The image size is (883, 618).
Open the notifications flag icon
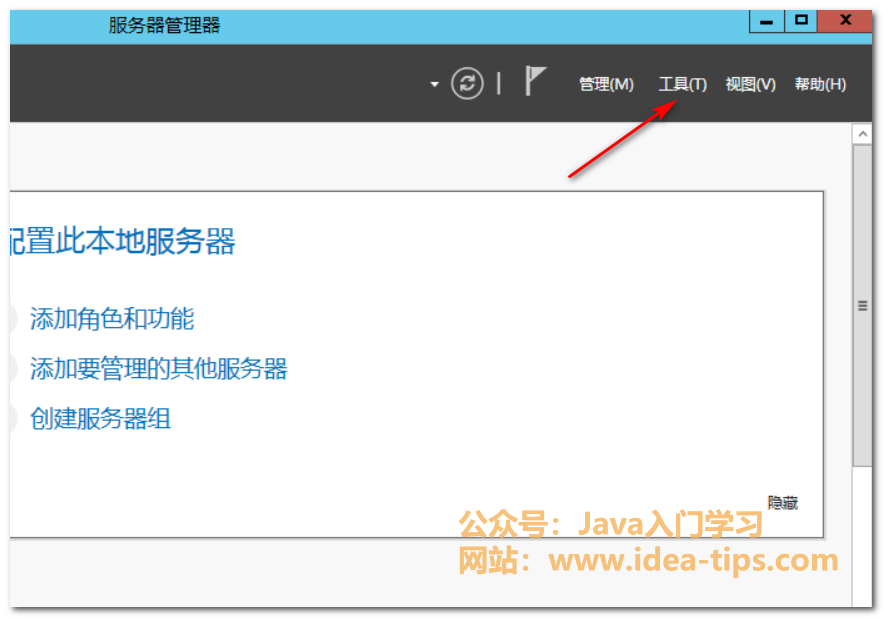[x=534, y=81]
